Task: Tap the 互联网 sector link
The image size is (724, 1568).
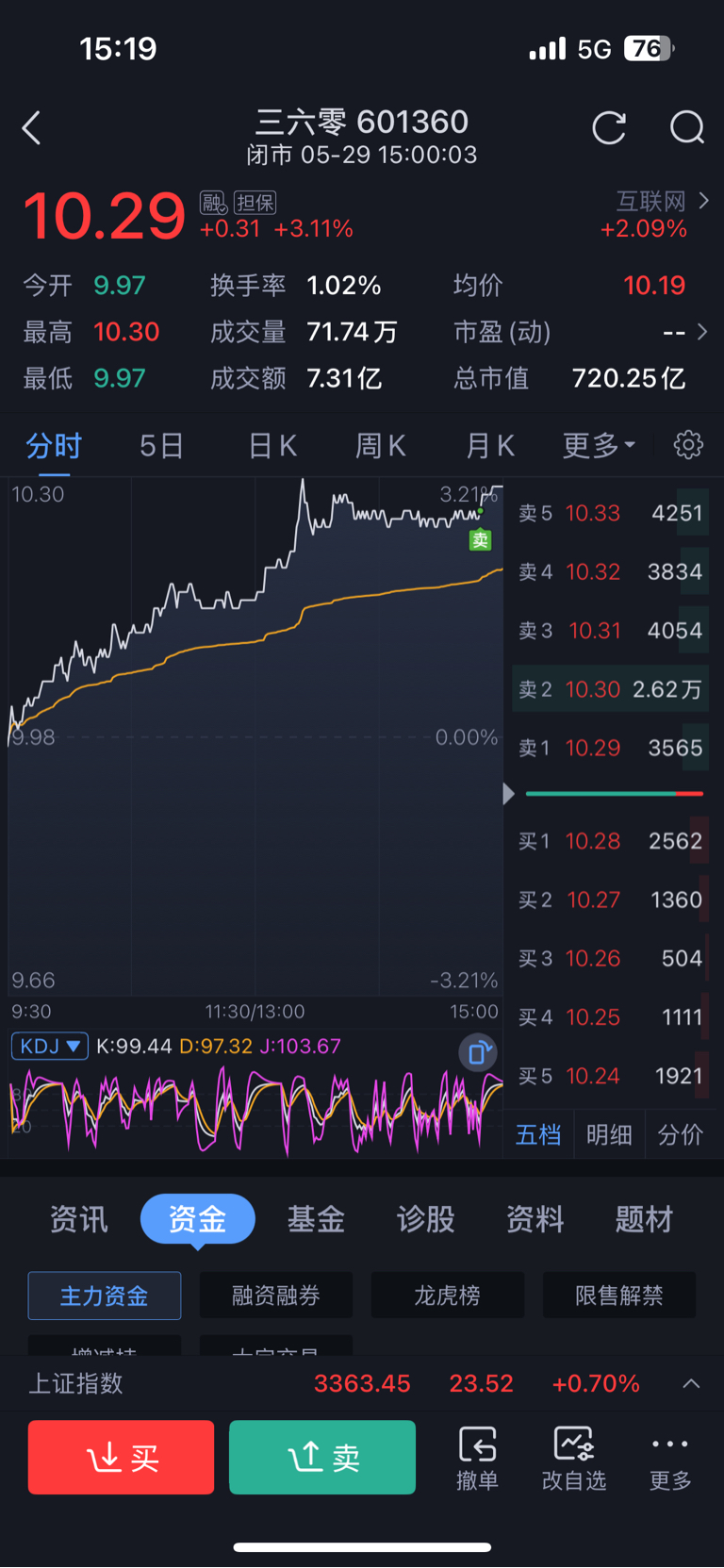Action: pos(650,201)
